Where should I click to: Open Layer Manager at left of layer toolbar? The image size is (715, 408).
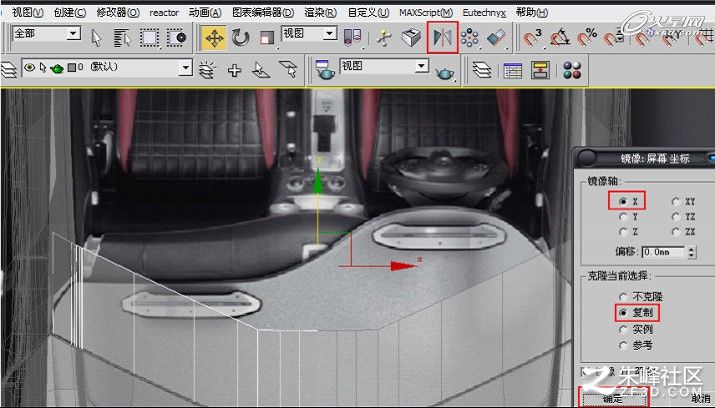(x=9, y=70)
